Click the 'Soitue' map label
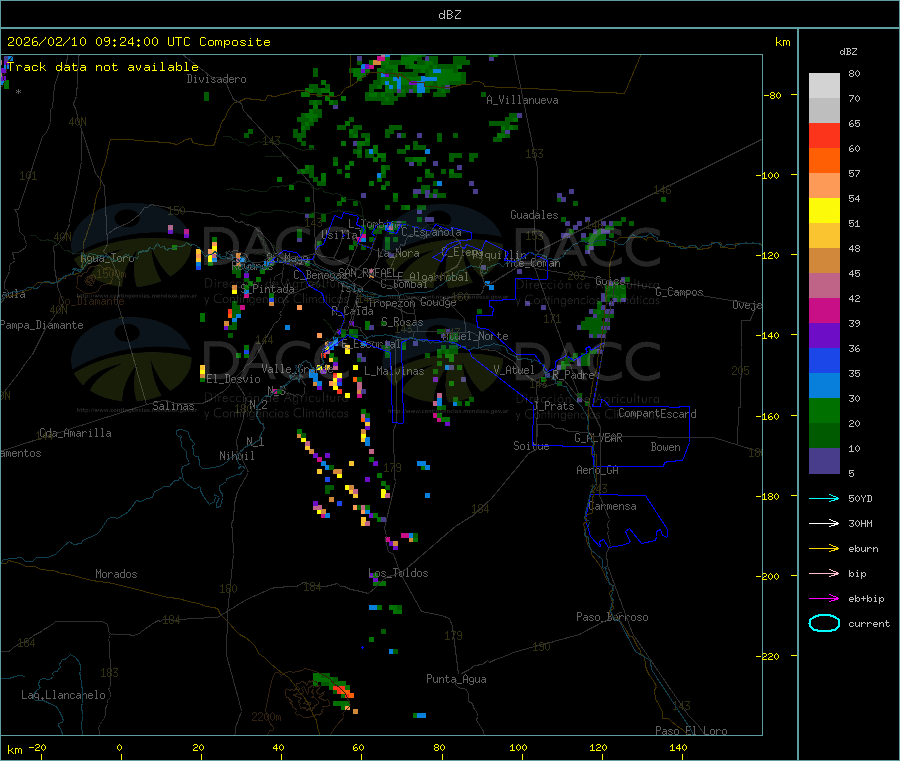The image size is (900, 761). [531, 446]
